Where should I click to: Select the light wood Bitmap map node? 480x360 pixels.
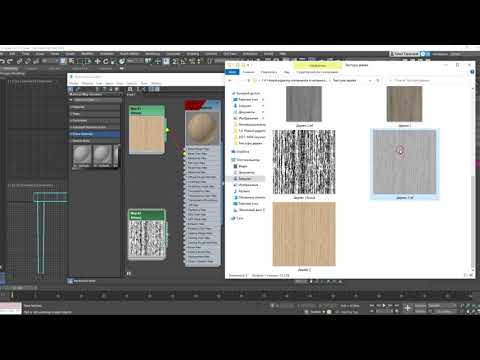[x=147, y=130]
